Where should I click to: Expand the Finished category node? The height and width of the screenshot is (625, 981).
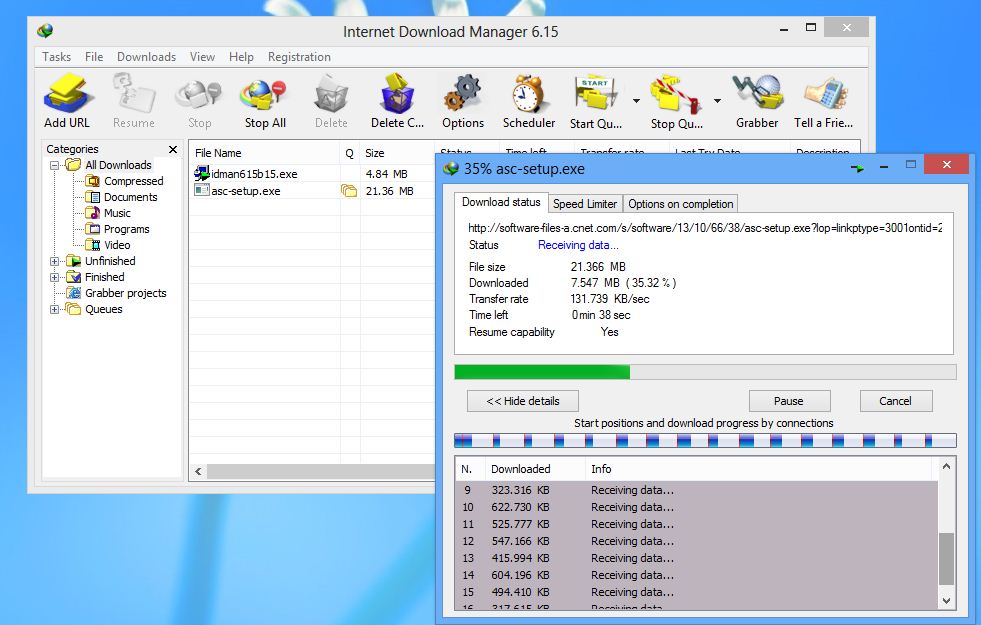[x=54, y=277]
